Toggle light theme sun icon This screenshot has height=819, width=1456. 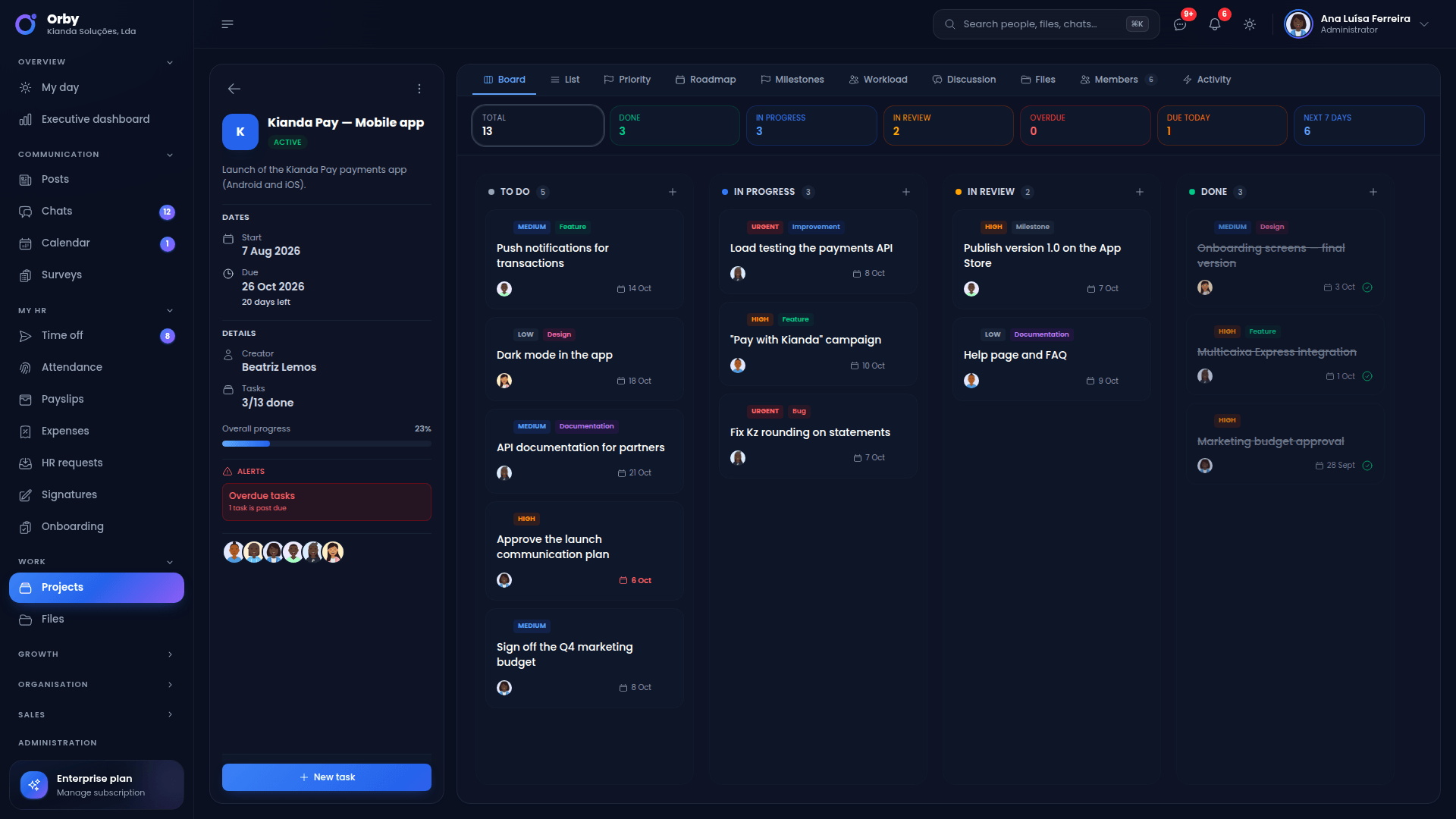(1250, 24)
